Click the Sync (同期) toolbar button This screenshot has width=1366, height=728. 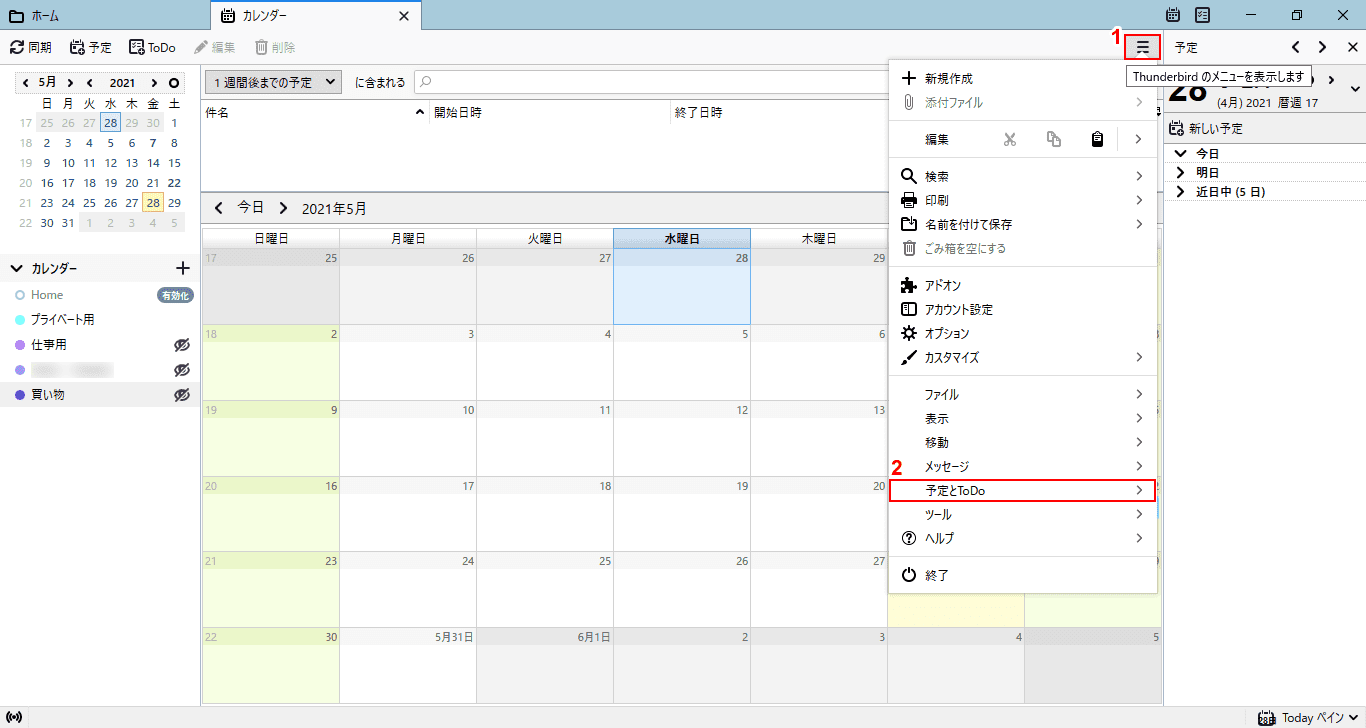coord(31,47)
